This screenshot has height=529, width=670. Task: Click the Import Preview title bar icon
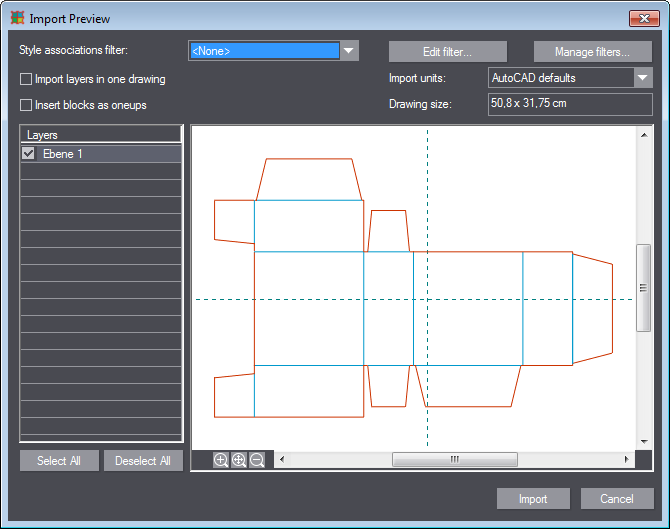tap(17, 18)
